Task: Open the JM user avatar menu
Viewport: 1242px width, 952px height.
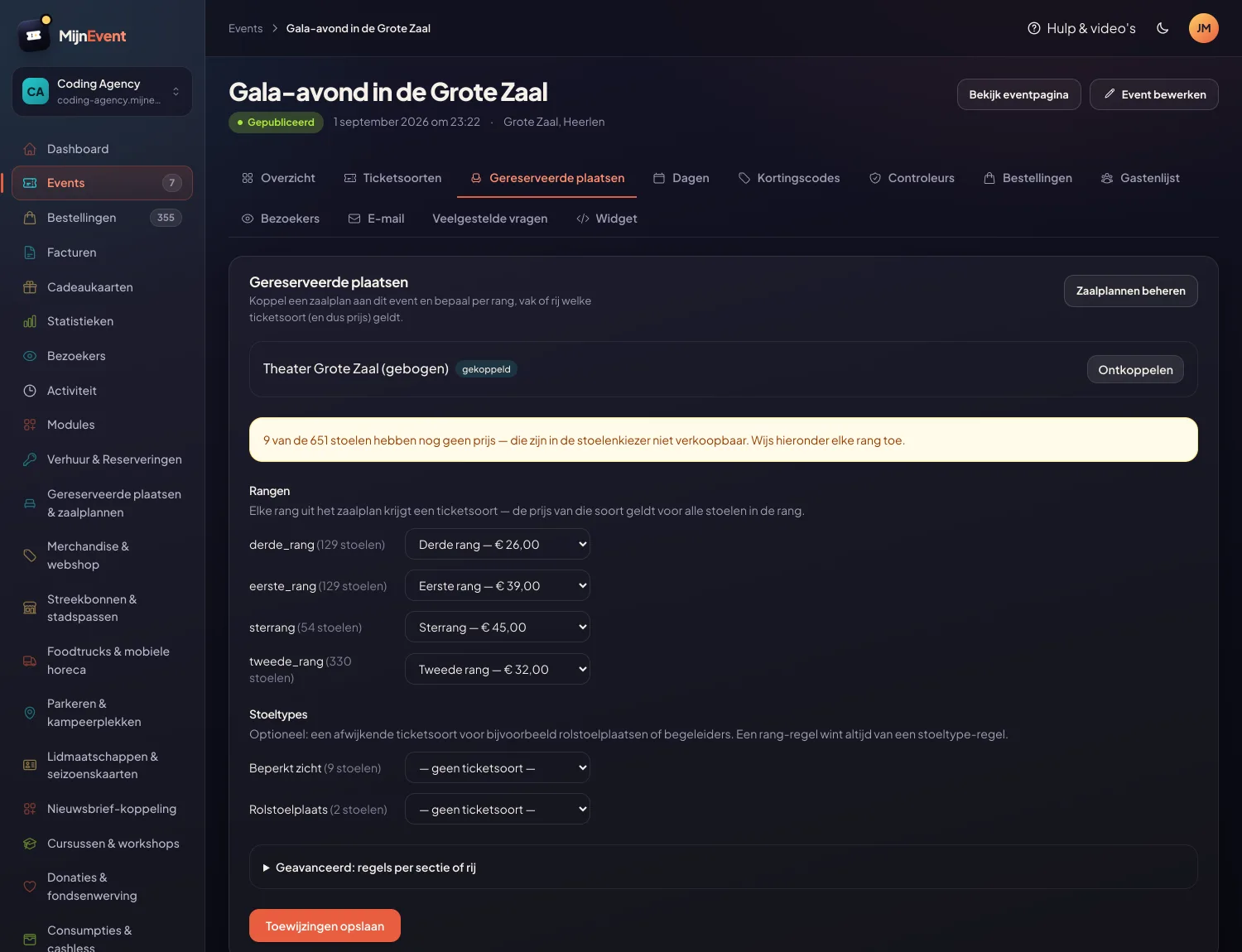Action: point(1204,28)
